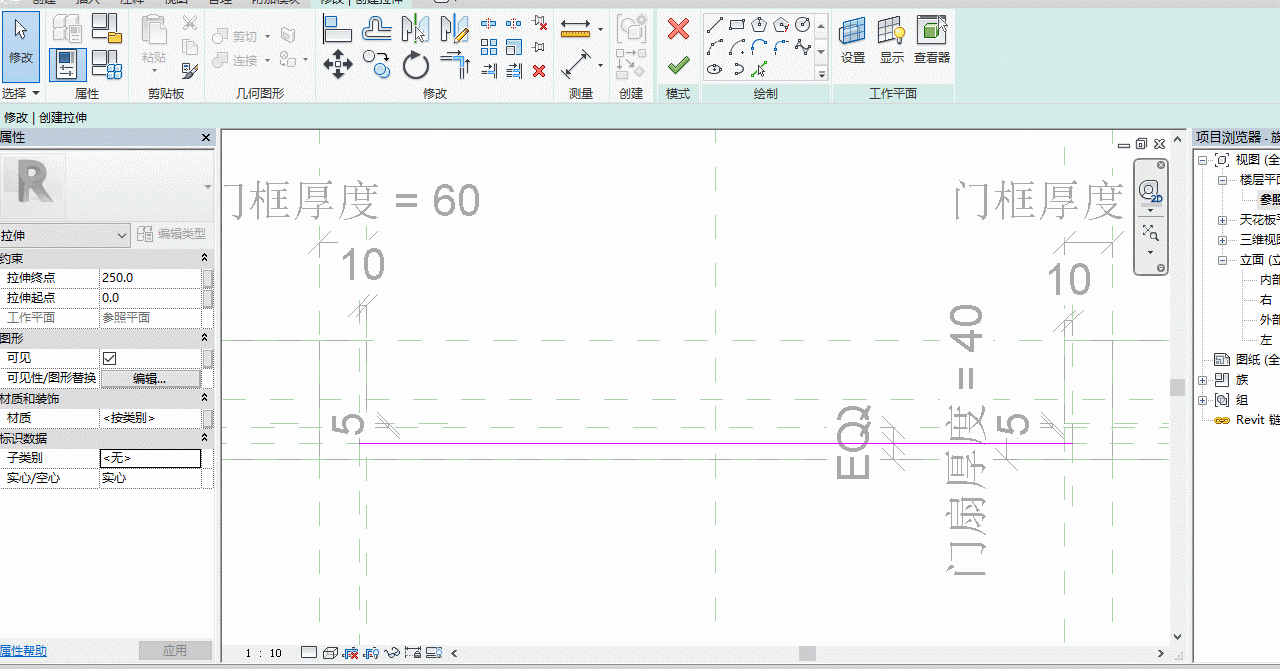The width and height of the screenshot is (1280, 669).
Task: Collapse the 图形 (Graphics) section
Action: 205,338
